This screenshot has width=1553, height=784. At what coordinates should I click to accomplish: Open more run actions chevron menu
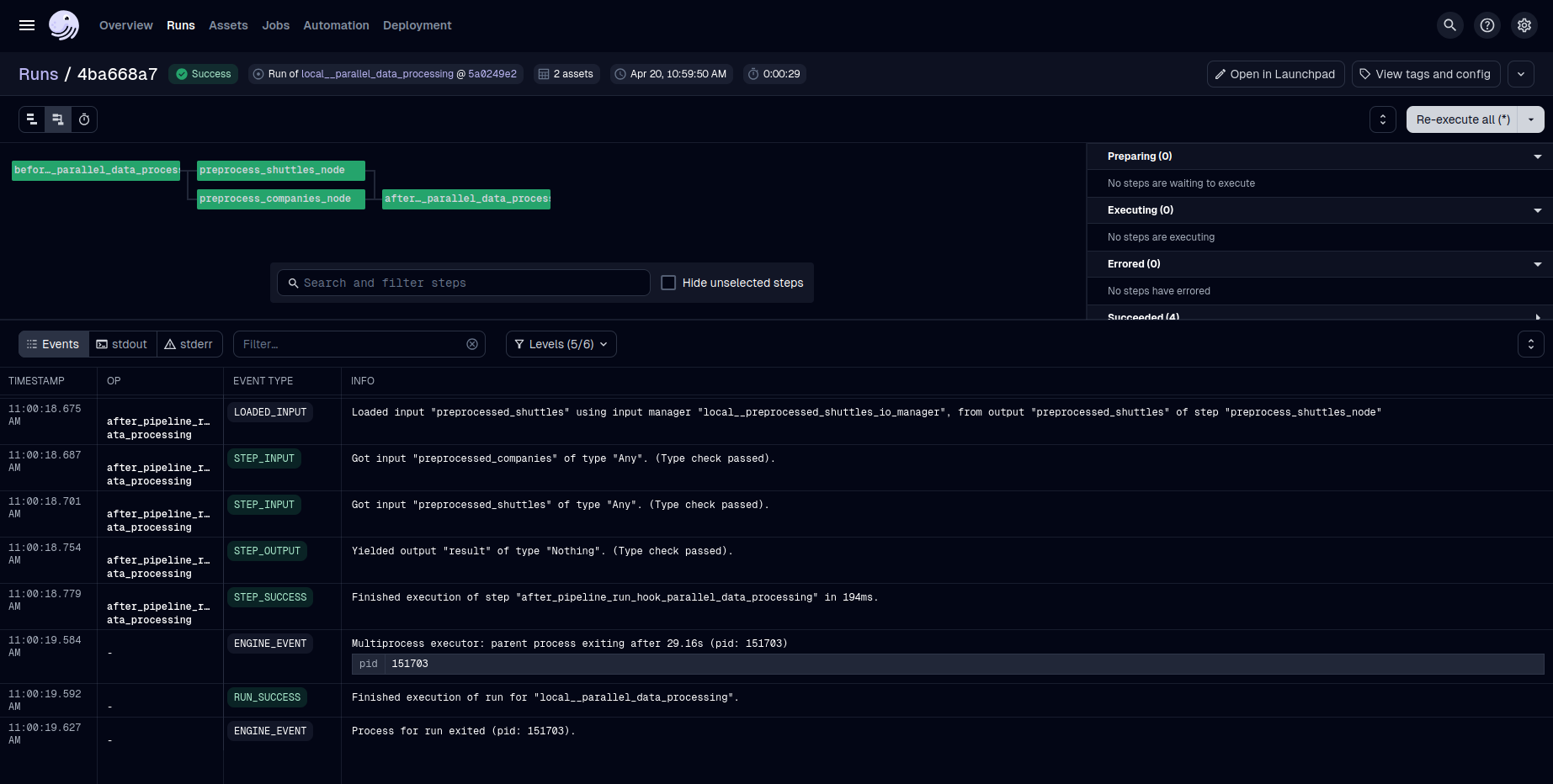coord(1521,74)
